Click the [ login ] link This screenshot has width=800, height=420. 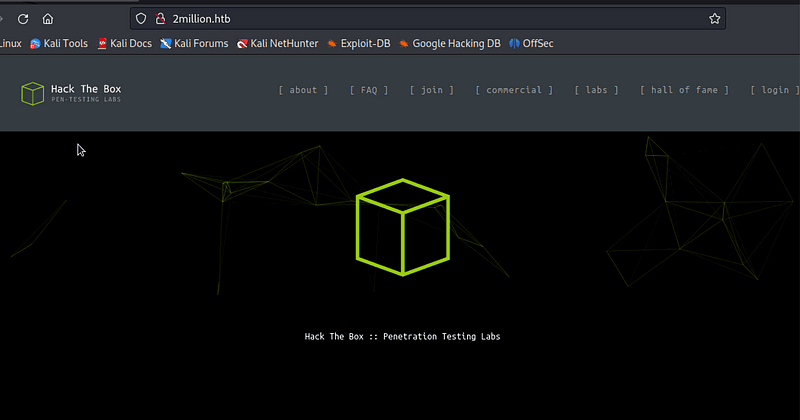[x=773, y=90]
